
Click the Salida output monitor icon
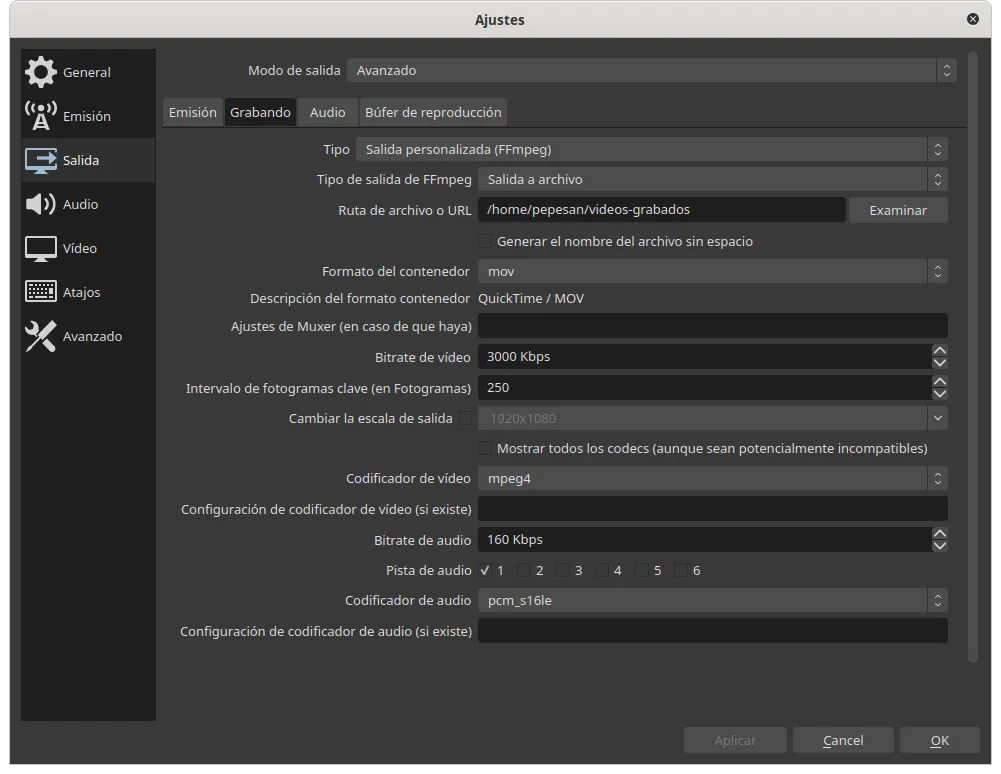click(41, 160)
